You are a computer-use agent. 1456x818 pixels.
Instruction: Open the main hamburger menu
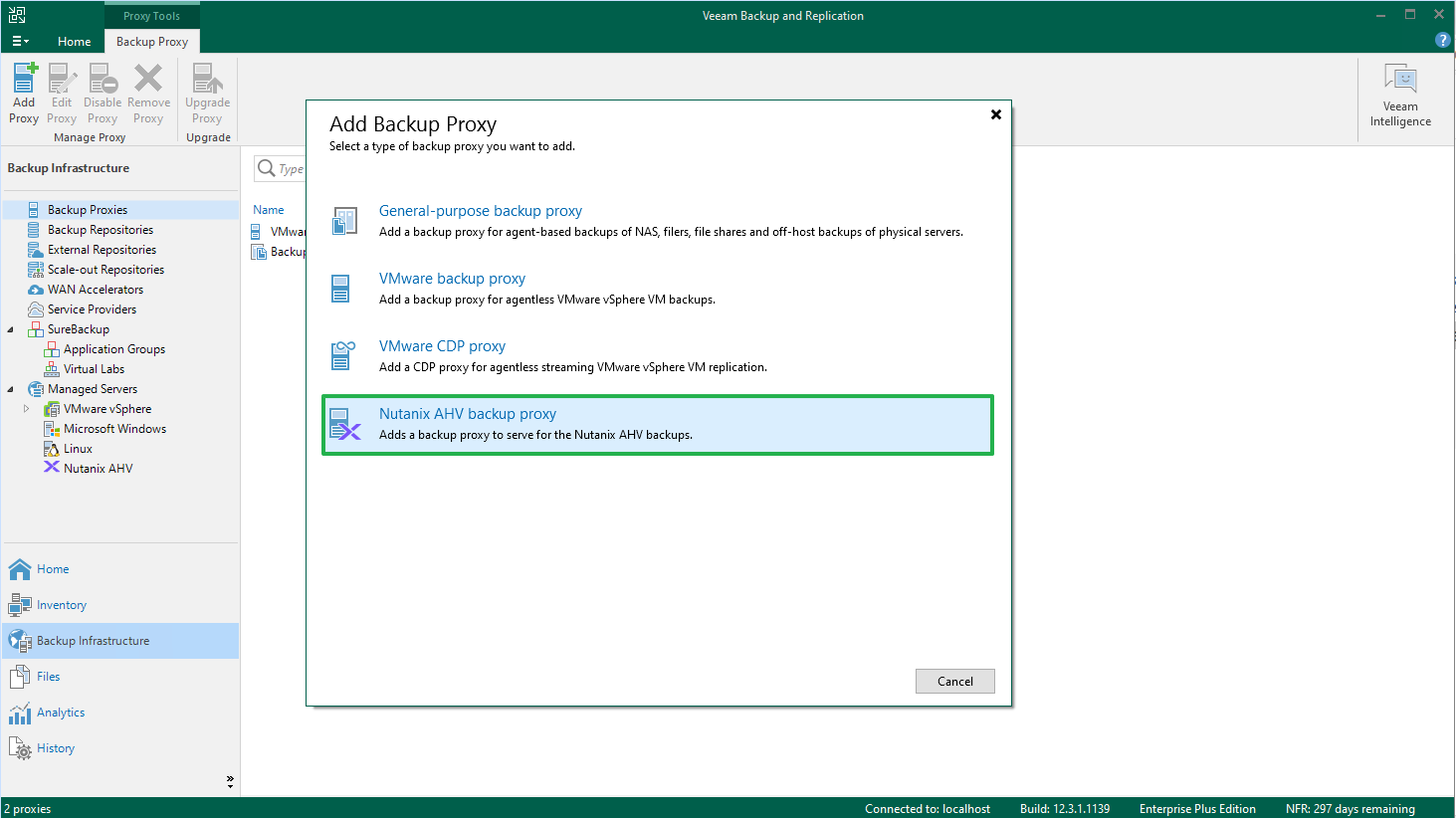coord(20,41)
